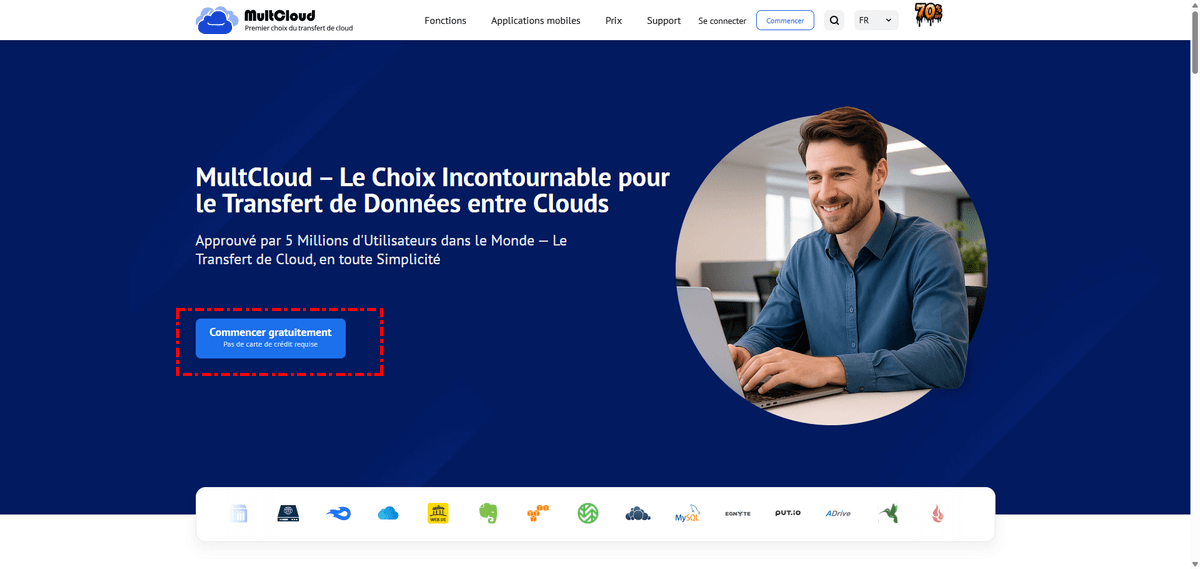The width and height of the screenshot is (1200, 569).
Task: Open the Fonctions menu
Action: [x=445, y=20]
